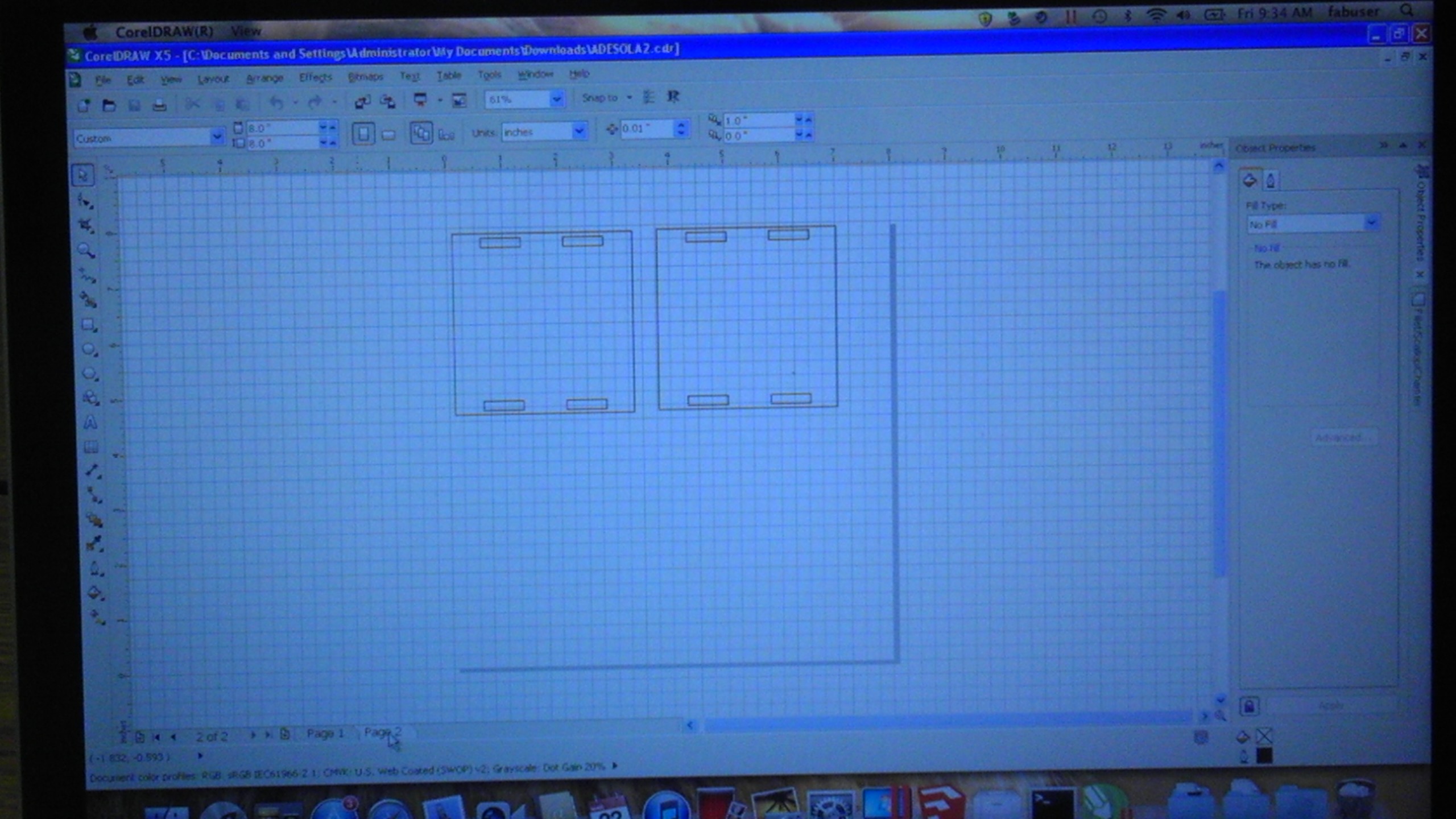Click the Print icon in toolbar
The width and height of the screenshot is (1456, 819).
coord(159,105)
